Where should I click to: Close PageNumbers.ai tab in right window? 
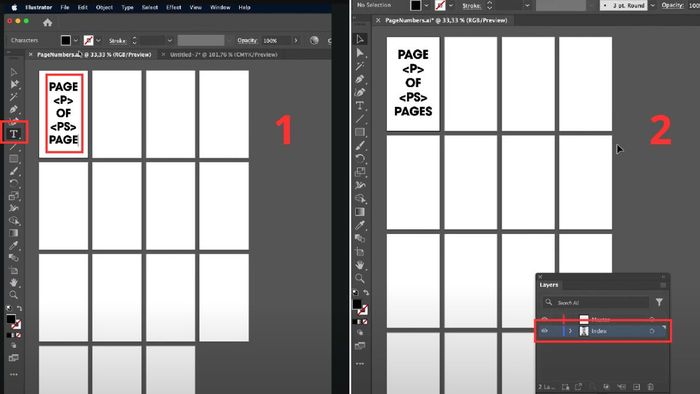[x=378, y=20]
